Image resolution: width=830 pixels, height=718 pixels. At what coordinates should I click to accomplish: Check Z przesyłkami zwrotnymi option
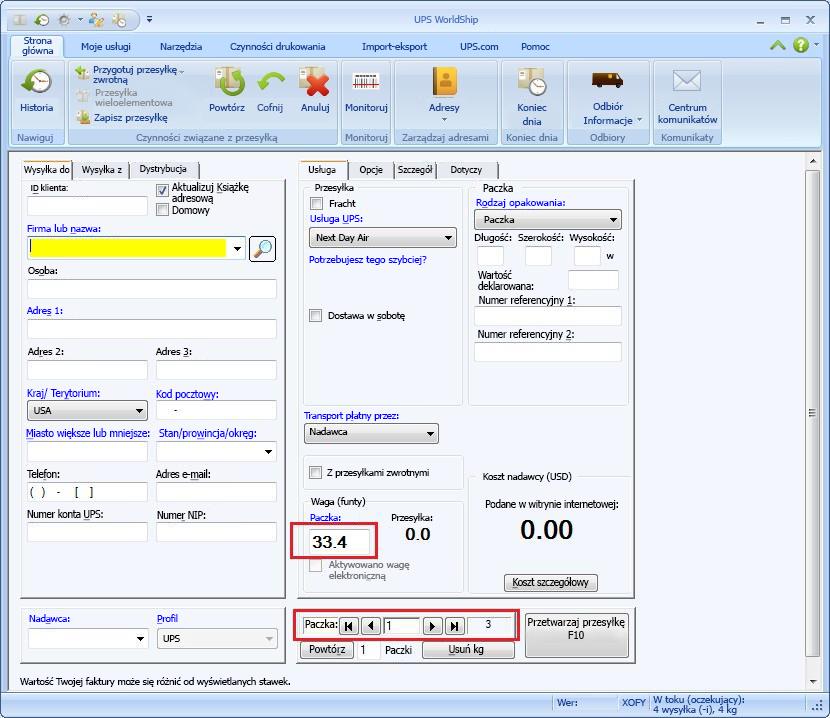pyautogui.click(x=315, y=472)
